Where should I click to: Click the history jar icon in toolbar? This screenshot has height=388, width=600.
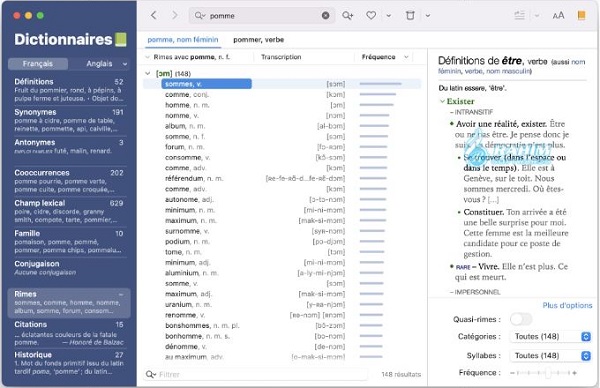point(410,16)
